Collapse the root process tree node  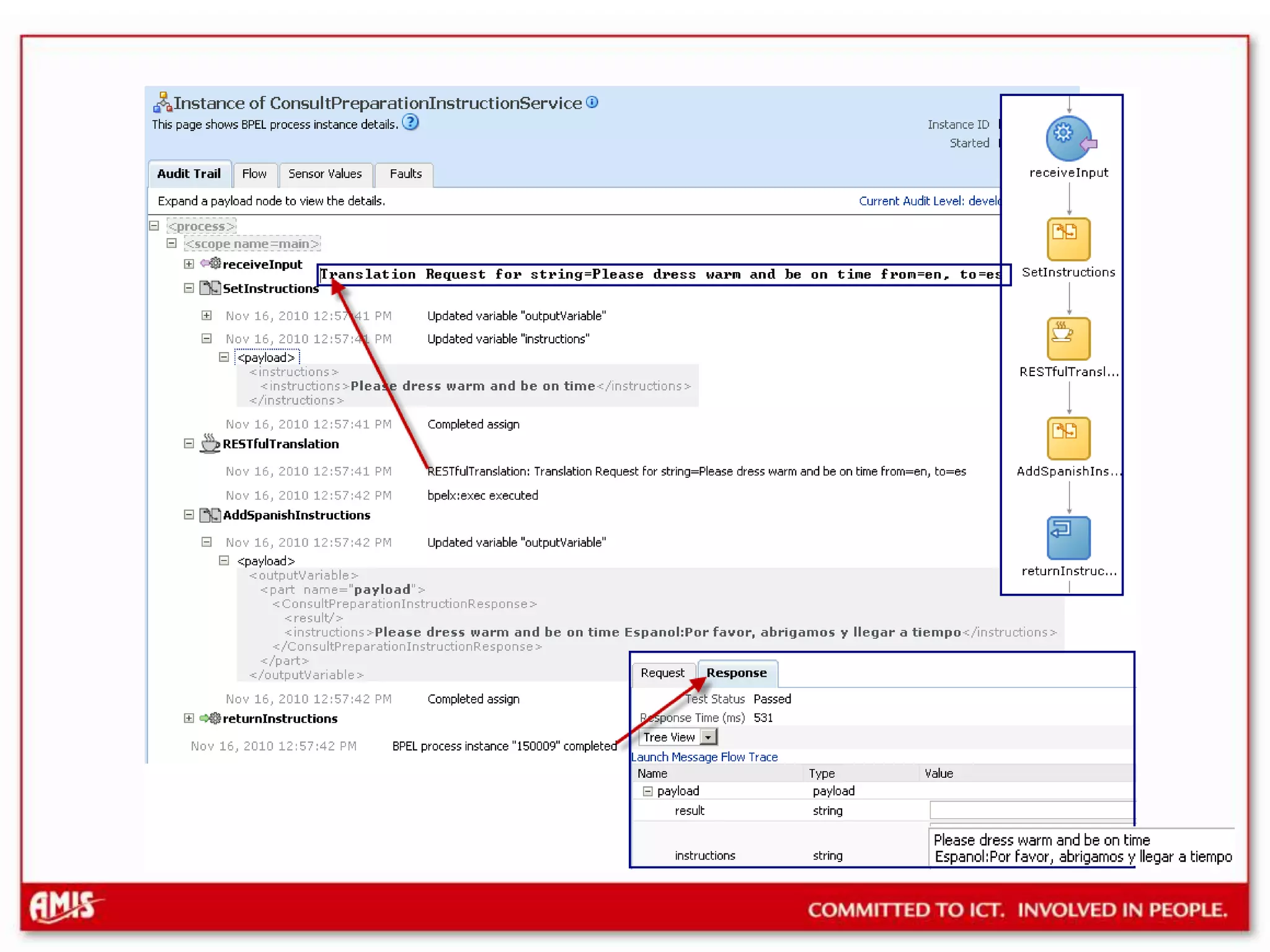[x=154, y=226]
